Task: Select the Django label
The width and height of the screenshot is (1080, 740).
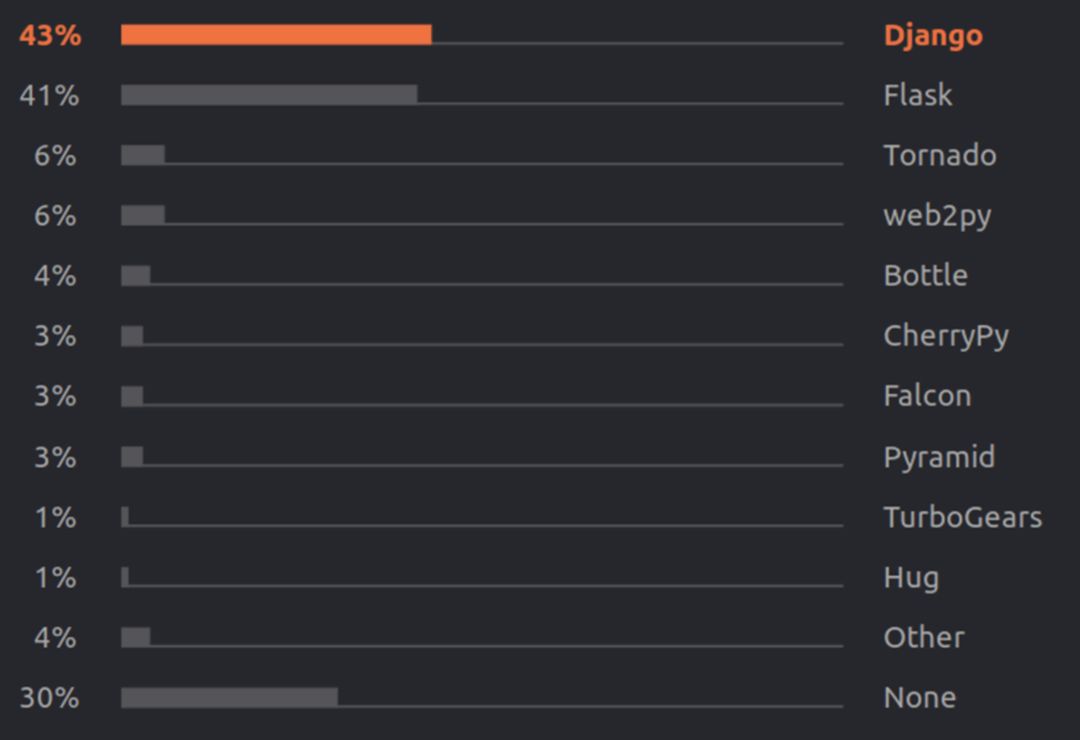Action: tap(933, 37)
